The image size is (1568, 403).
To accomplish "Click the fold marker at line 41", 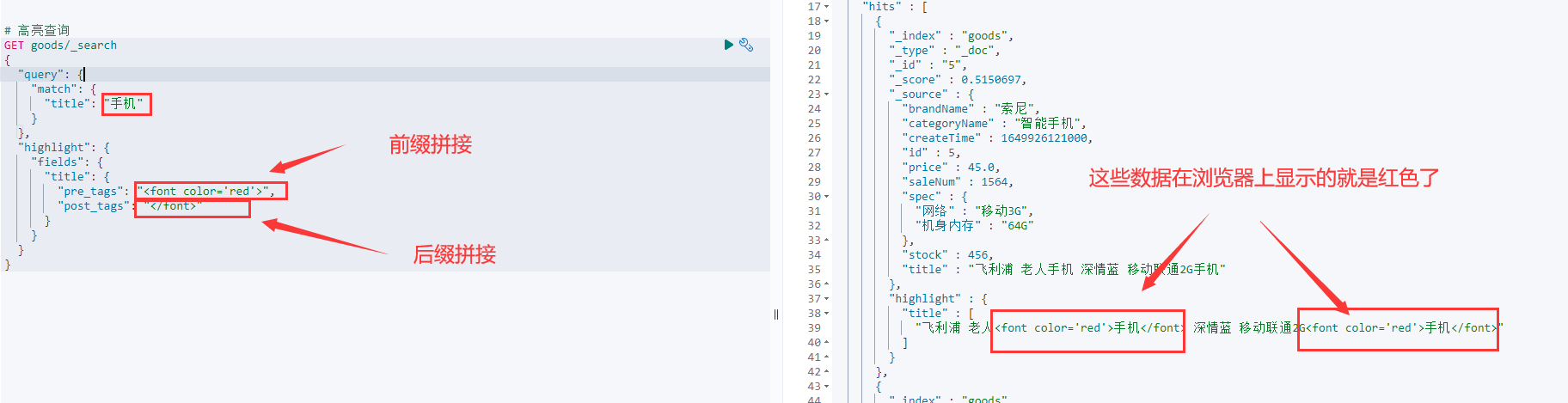I will [827, 357].
